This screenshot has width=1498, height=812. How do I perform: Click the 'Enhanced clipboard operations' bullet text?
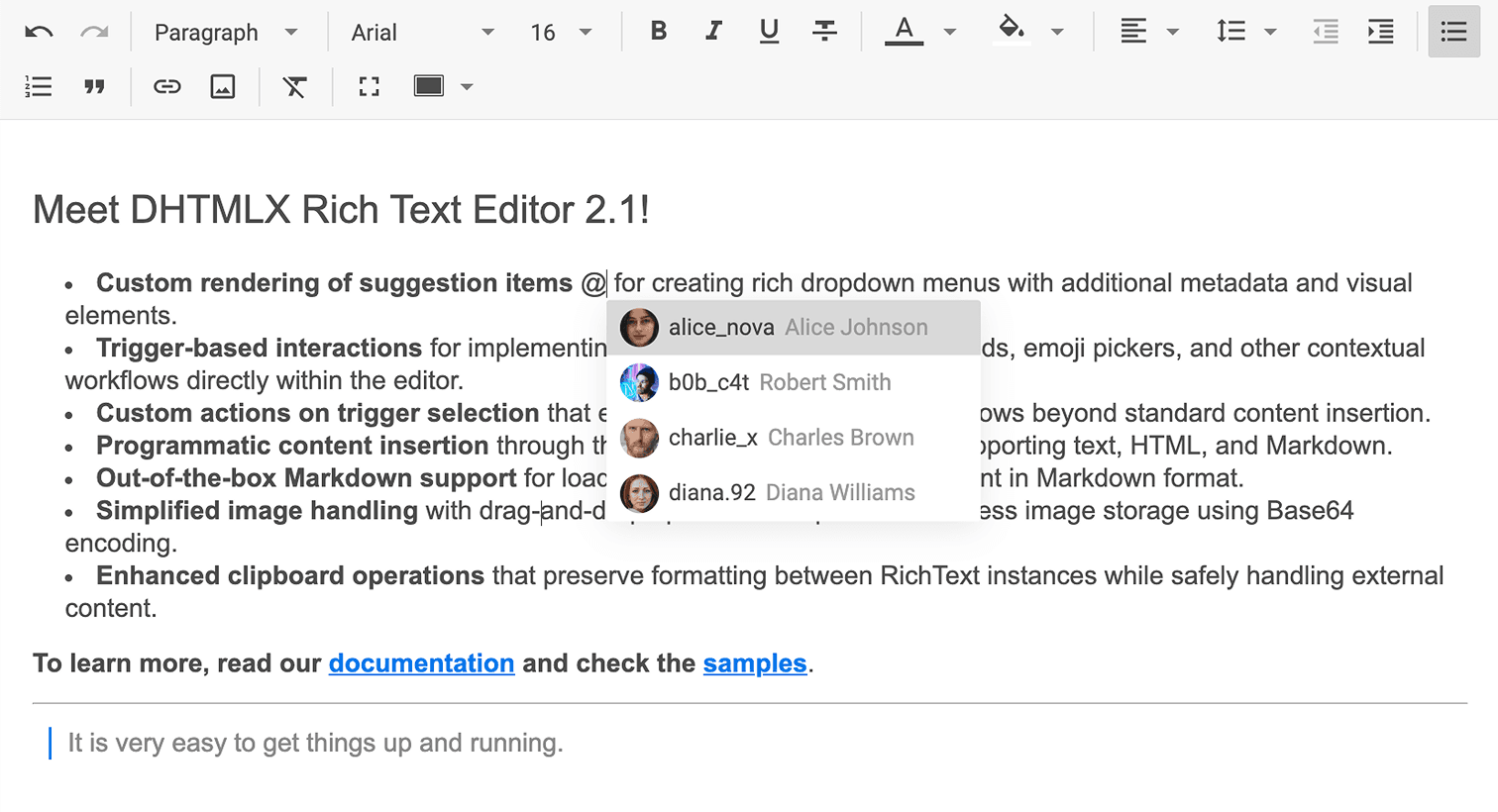(x=290, y=576)
